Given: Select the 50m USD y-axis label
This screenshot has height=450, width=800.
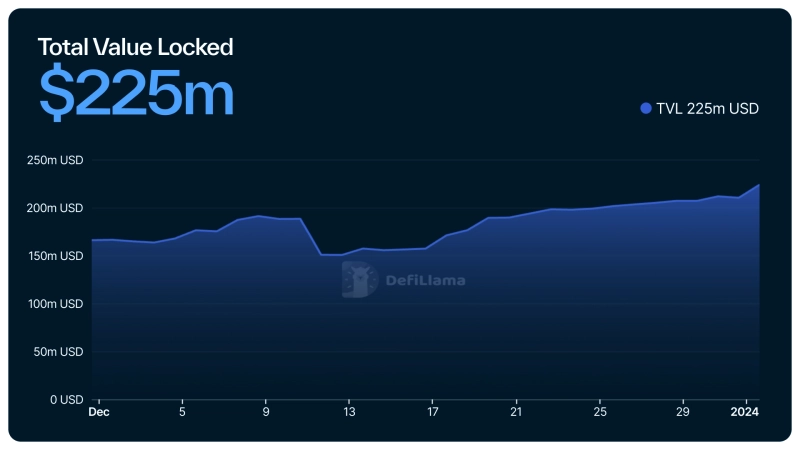Looking at the screenshot, I should coord(58,352).
